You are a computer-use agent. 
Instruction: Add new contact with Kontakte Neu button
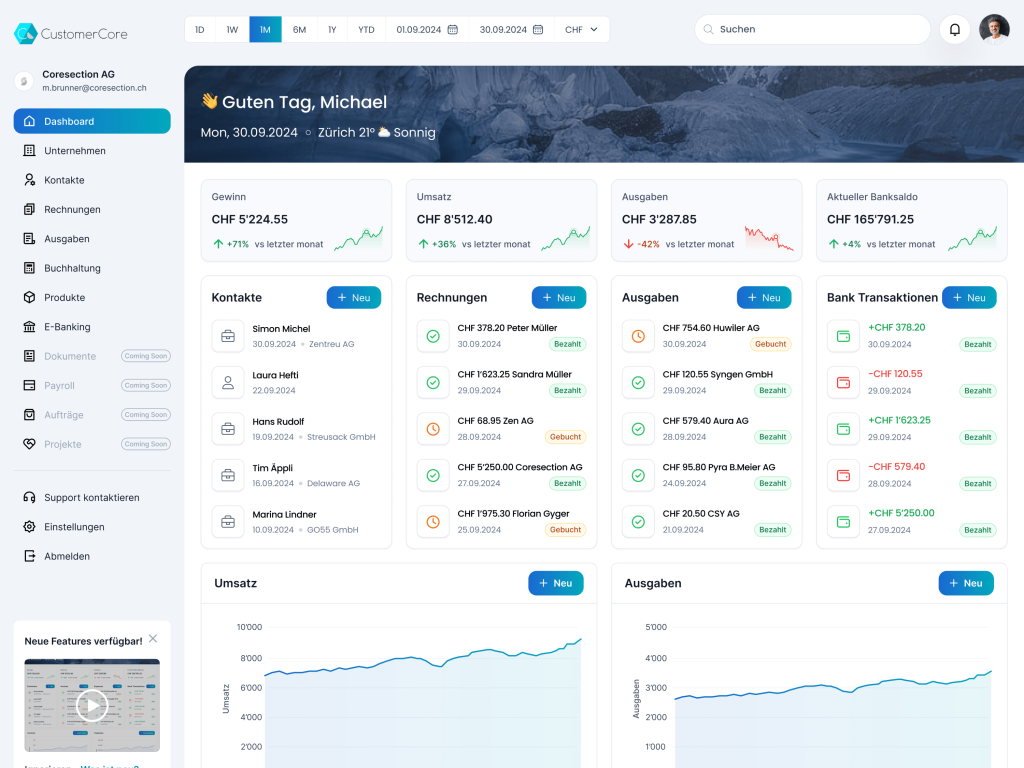pos(353,298)
